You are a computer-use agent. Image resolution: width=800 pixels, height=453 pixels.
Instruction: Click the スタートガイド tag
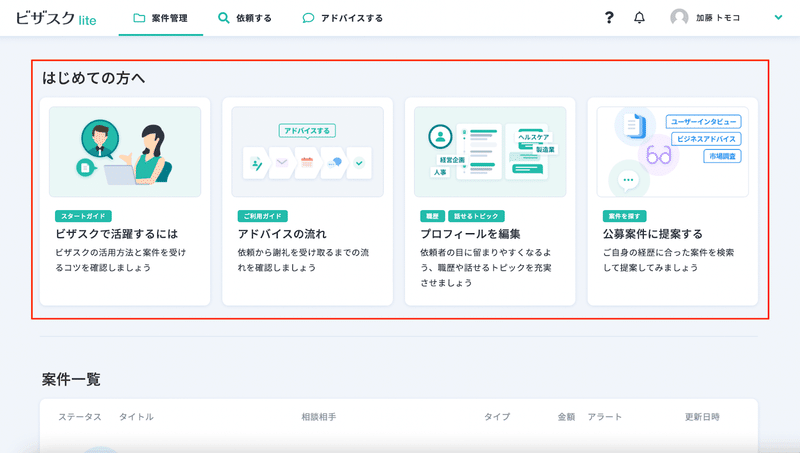click(x=83, y=216)
